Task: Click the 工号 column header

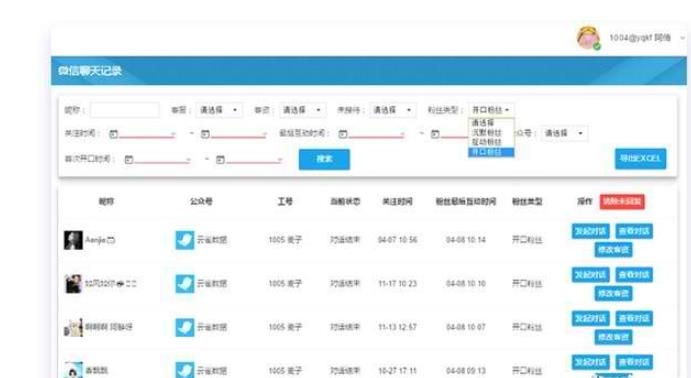Action: 285,202
